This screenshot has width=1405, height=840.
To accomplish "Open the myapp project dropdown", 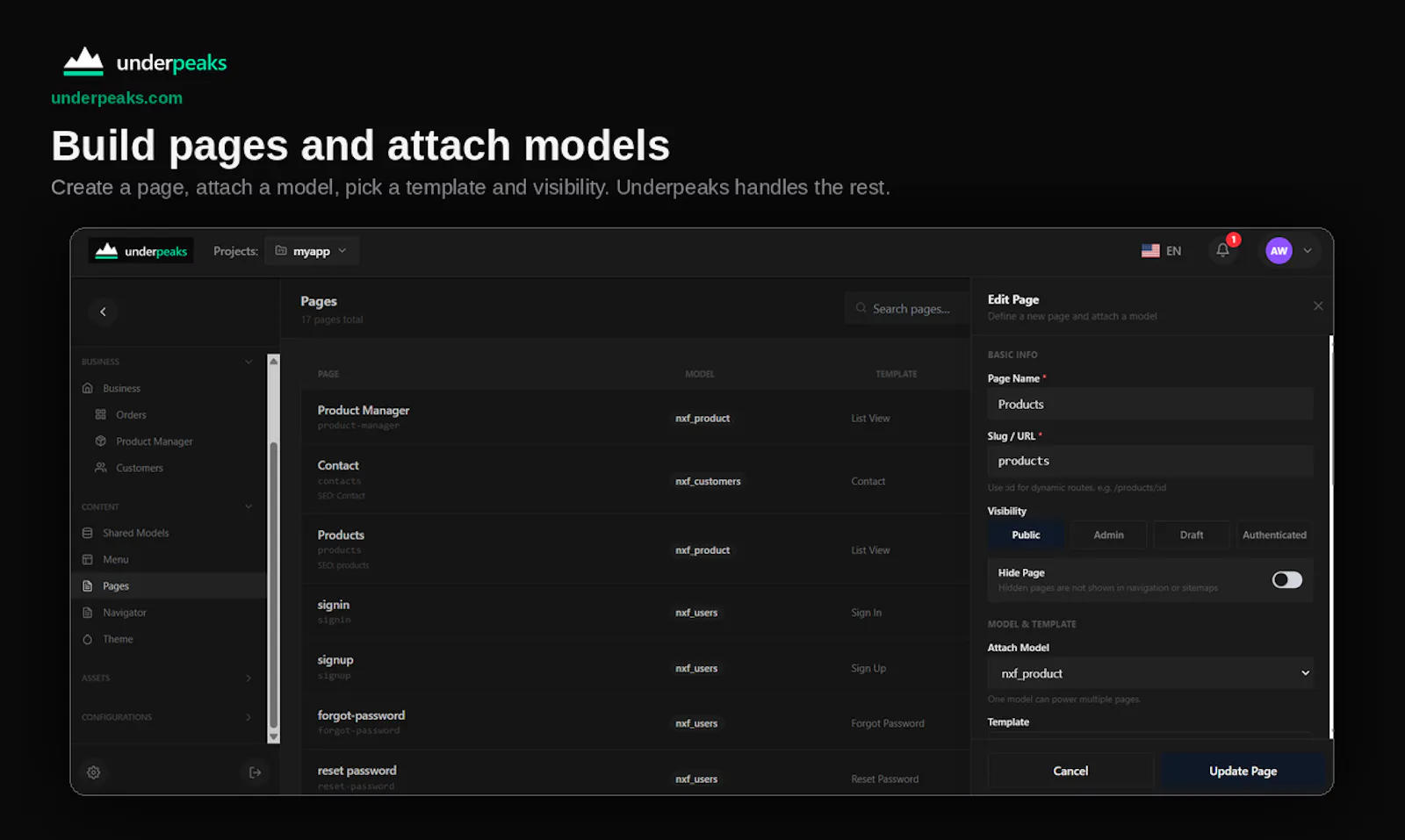I will pos(311,251).
